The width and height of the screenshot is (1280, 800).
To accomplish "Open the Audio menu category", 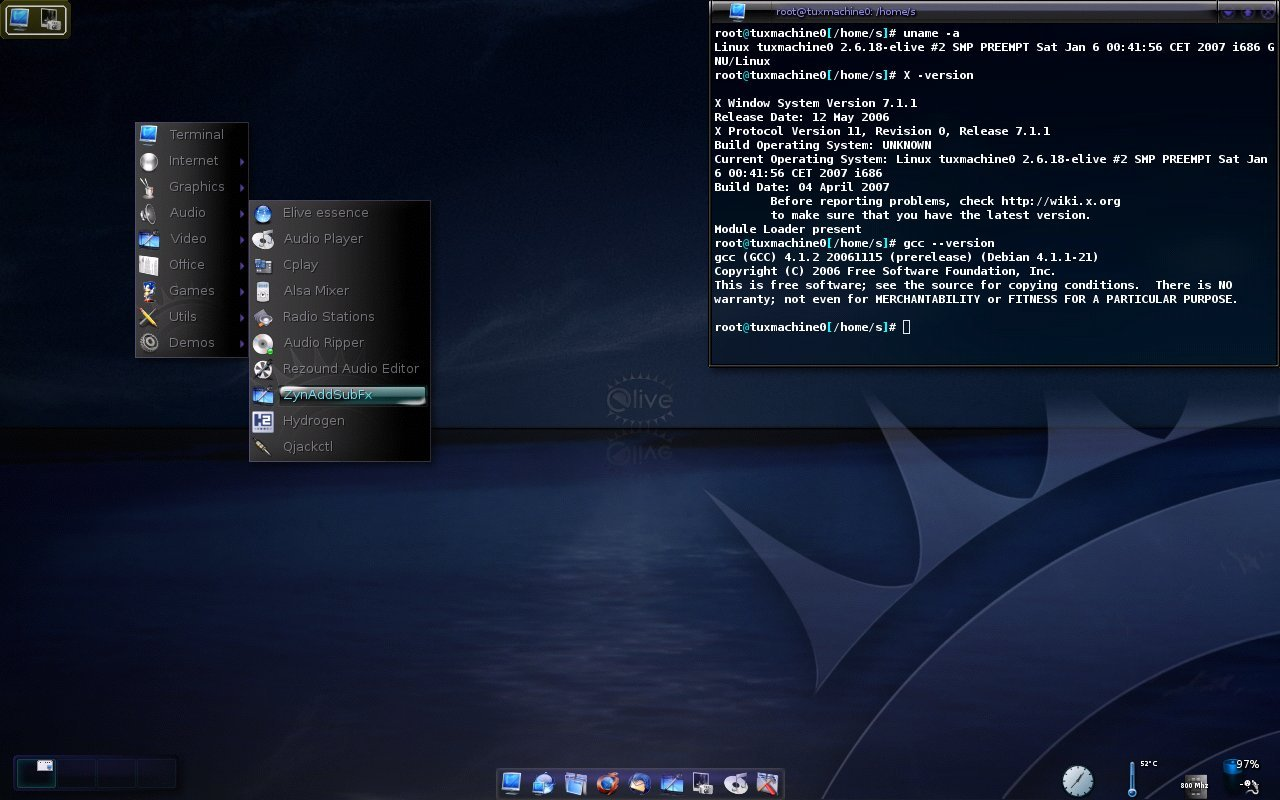I will pos(192,213).
